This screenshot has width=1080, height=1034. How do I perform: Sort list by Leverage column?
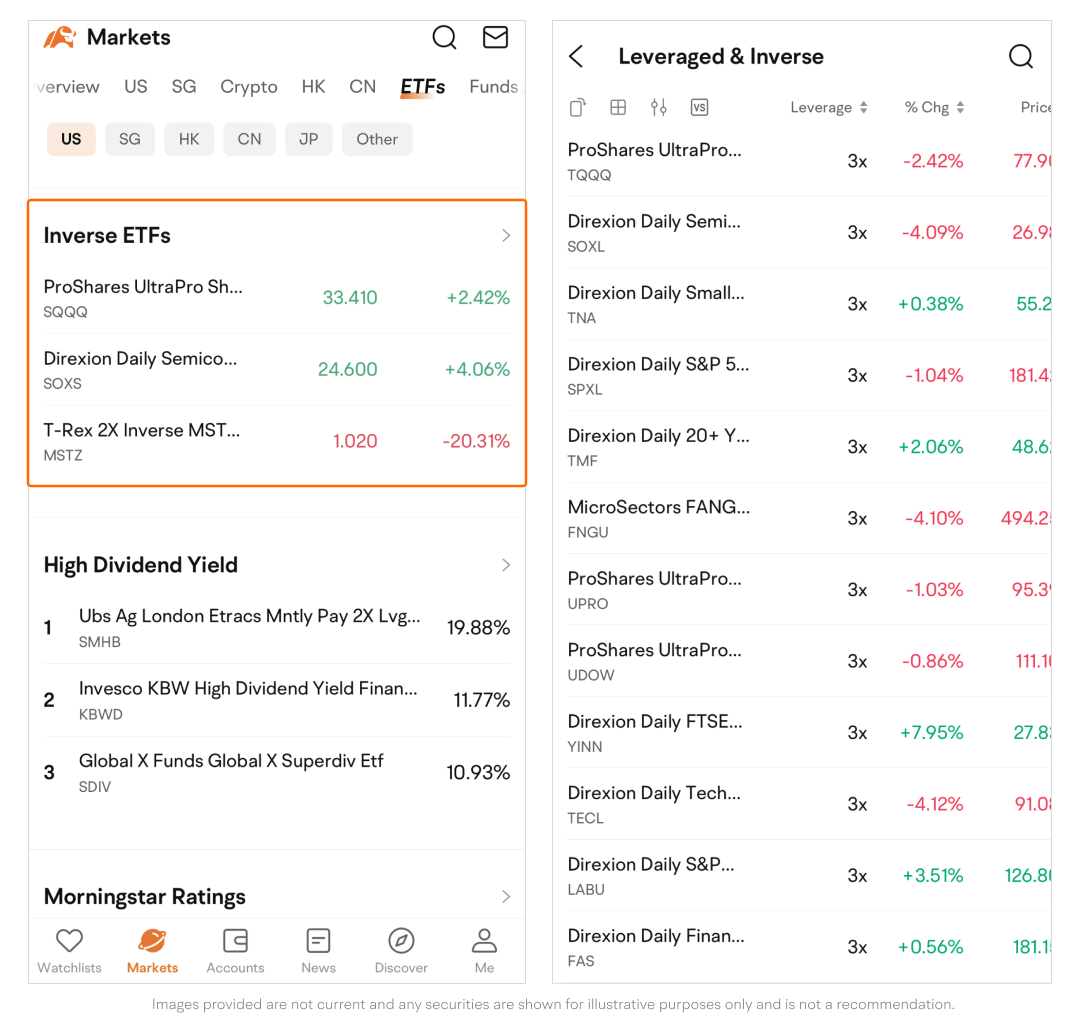pyautogui.click(x=828, y=108)
